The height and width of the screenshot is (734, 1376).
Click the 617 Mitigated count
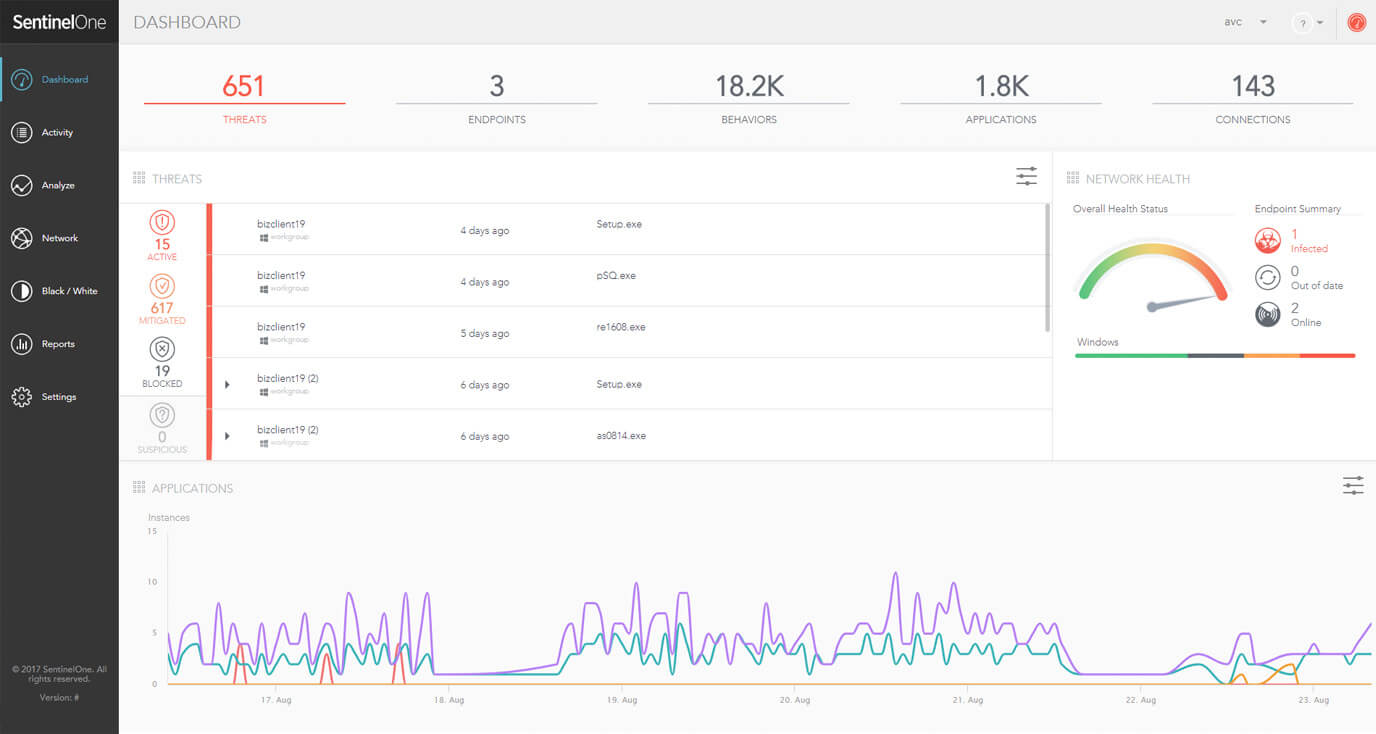click(x=162, y=308)
